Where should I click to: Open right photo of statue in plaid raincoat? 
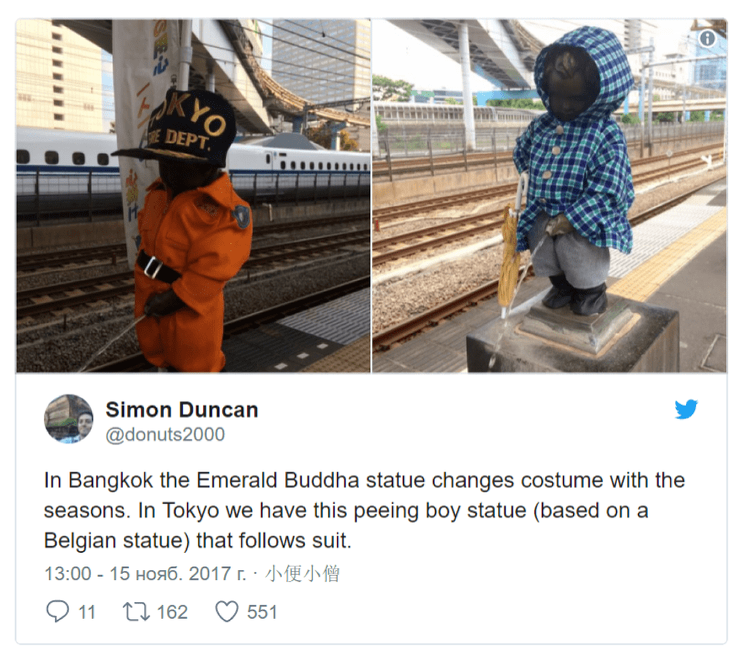(x=549, y=196)
